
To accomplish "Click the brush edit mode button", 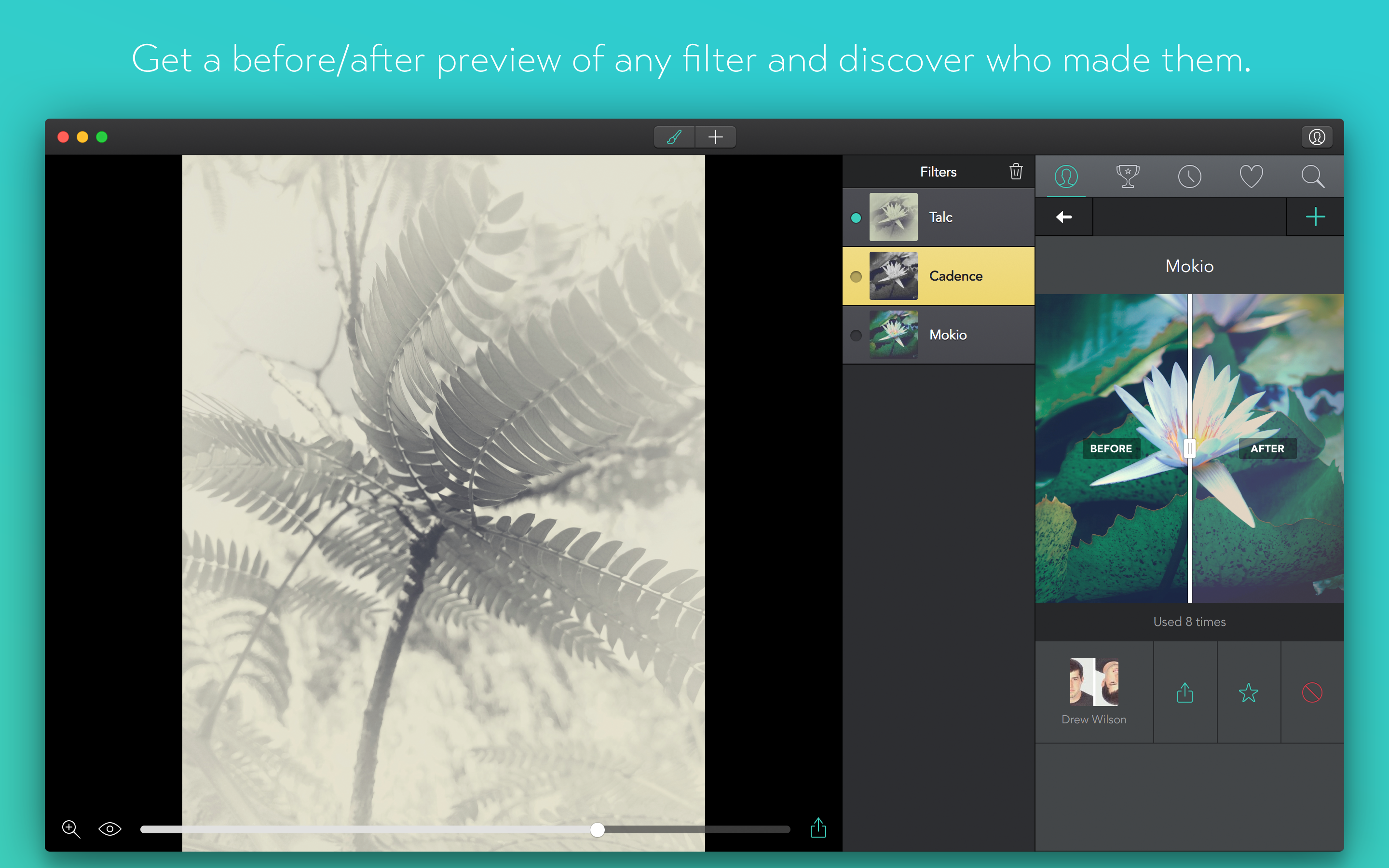I will (x=674, y=136).
